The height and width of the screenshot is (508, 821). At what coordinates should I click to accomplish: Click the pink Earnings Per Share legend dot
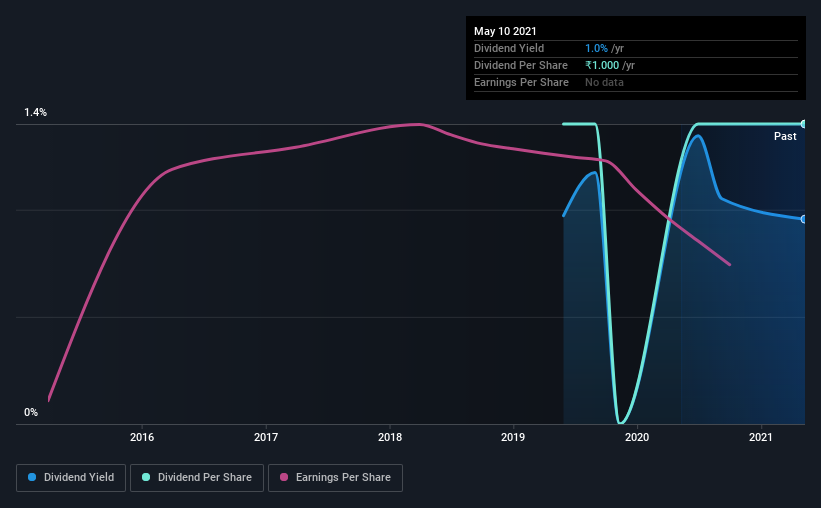point(284,478)
